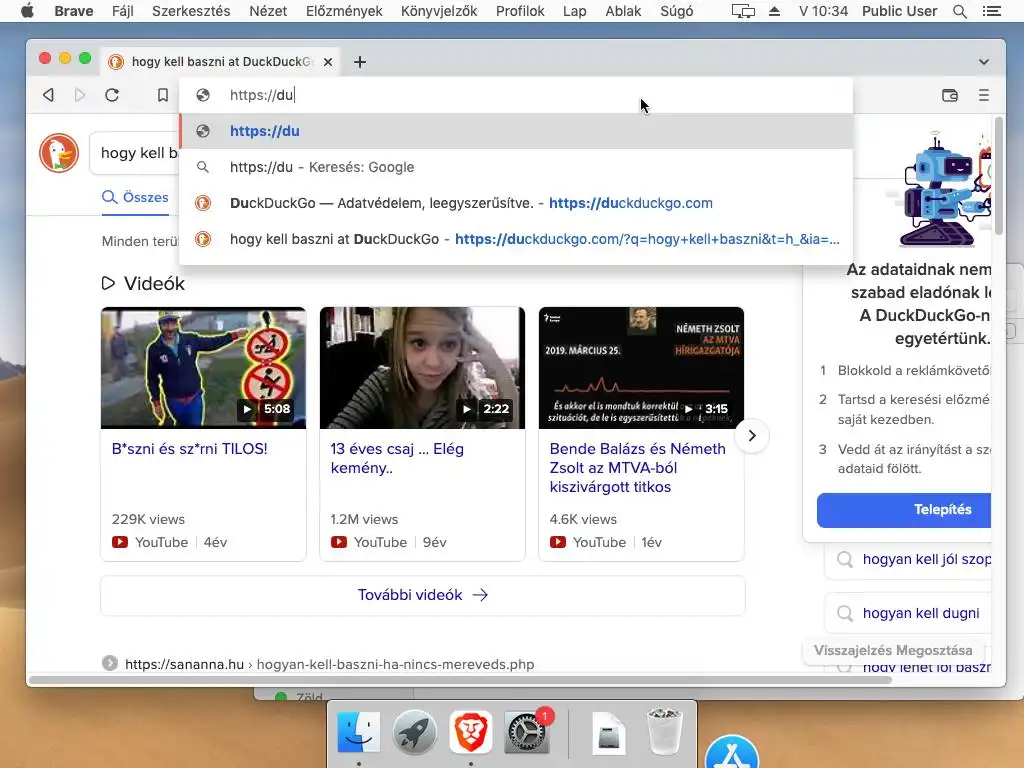Image resolution: width=1024 pixels, height=768 pixels.
Task: Open the 13 éves csaj ... Elég kemény.. link
Action: click(396, 458)
